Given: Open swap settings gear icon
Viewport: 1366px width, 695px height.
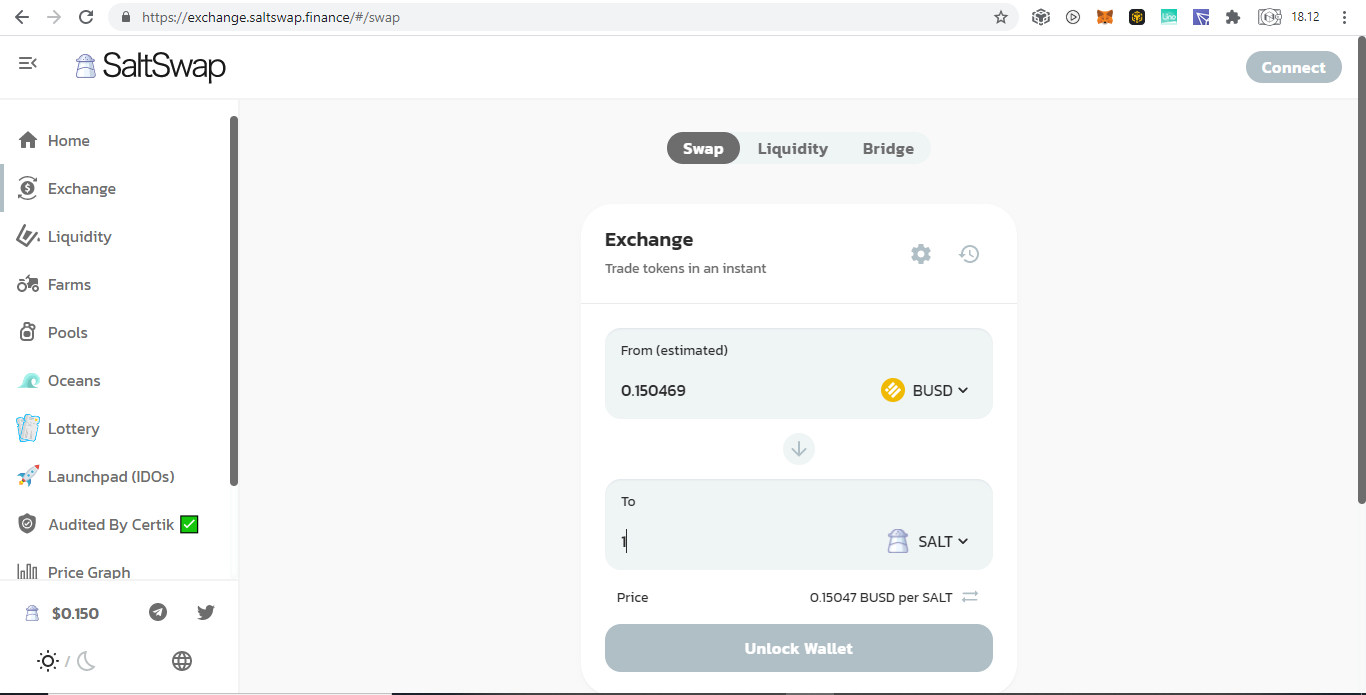Looking at the screenshot, I should [921, 254].
